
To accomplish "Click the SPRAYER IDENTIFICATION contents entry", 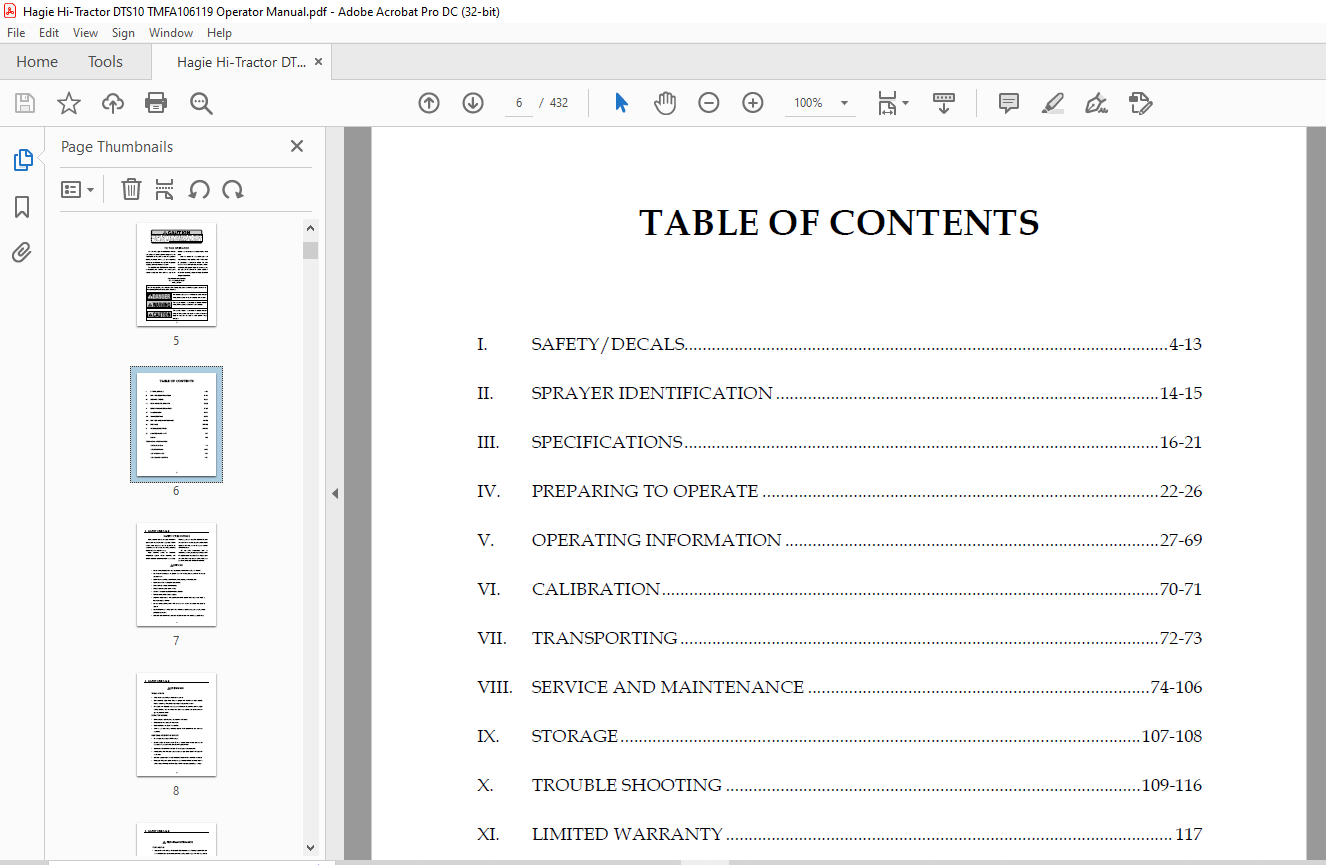I will point(839,394).
